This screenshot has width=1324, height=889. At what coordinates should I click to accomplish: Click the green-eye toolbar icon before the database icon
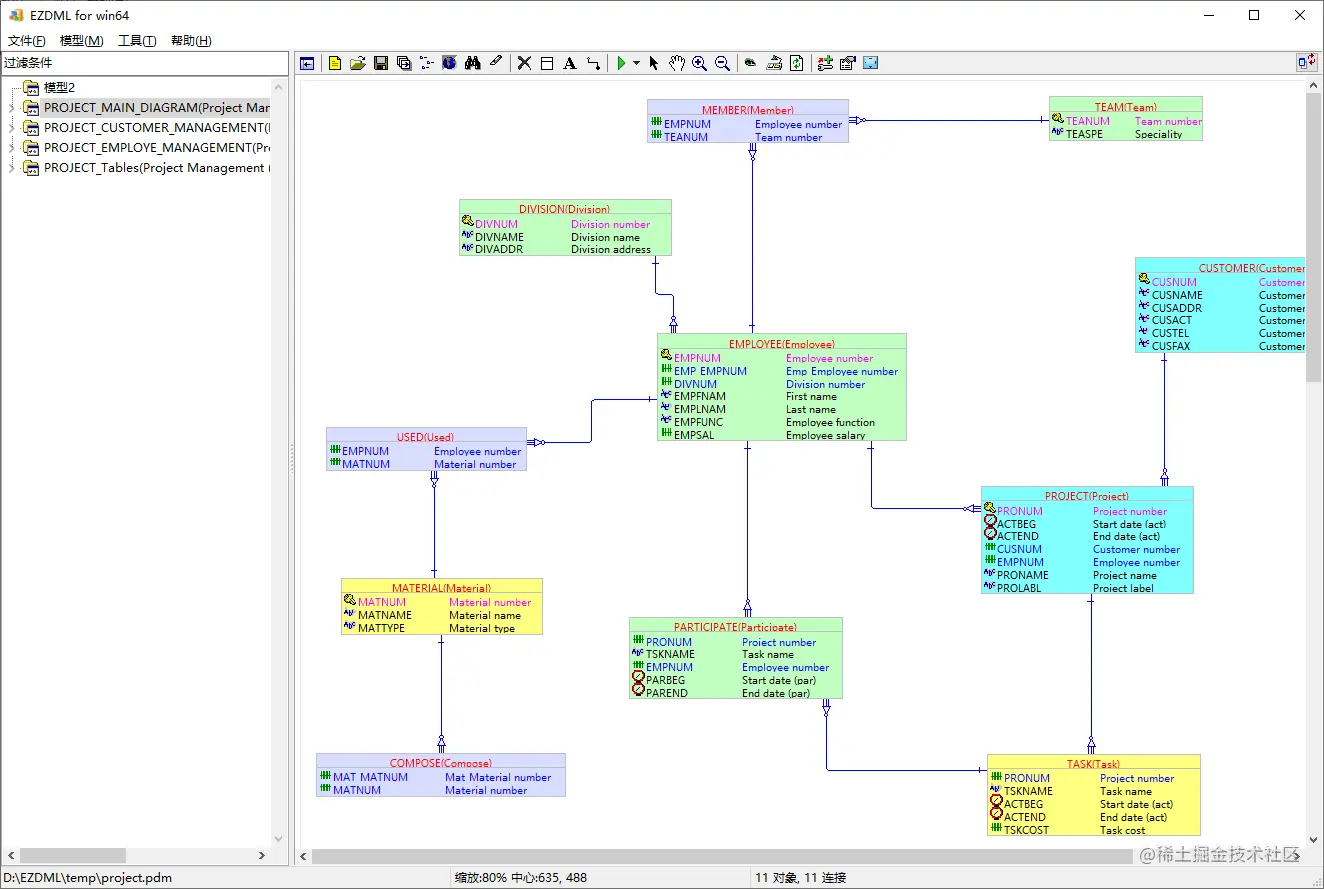tap(751, 63)
